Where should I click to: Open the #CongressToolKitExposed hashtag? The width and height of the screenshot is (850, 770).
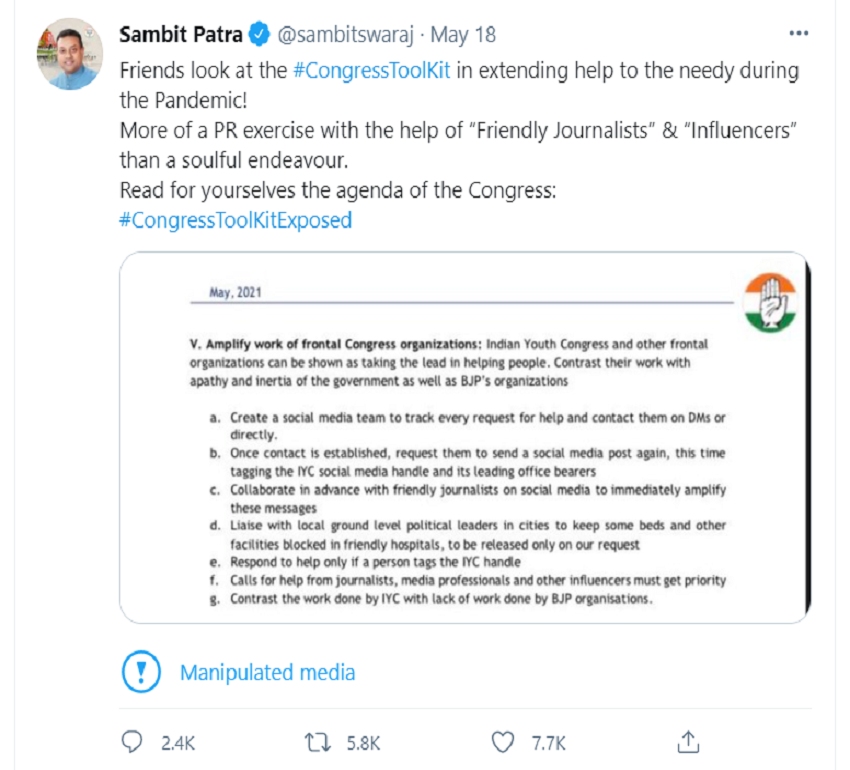235,219
